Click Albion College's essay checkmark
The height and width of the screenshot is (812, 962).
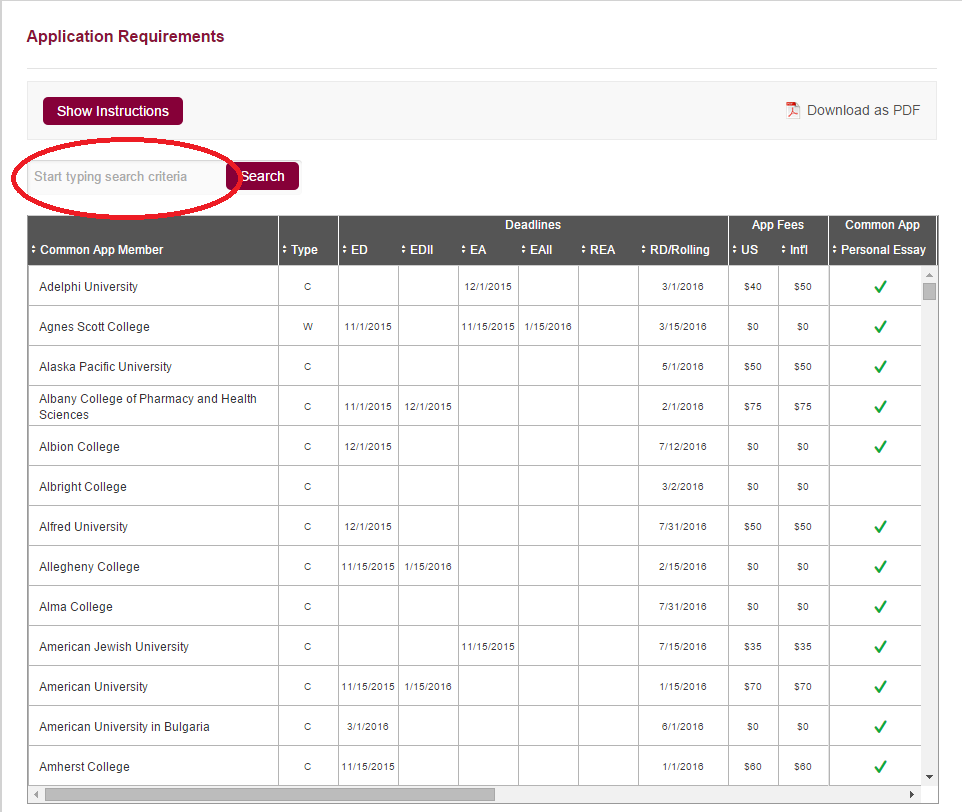(x=880, y=446)
